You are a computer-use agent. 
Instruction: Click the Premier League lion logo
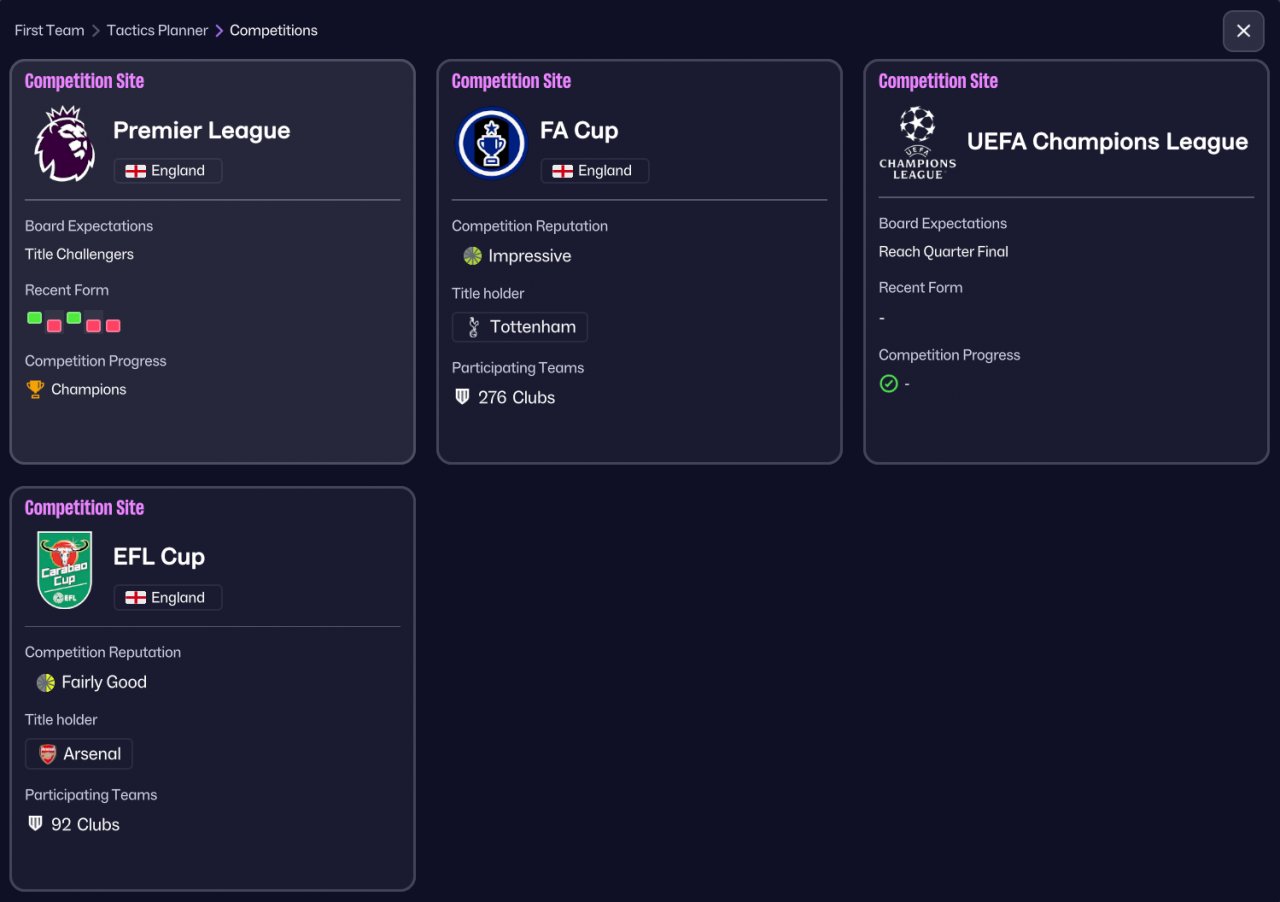point(64,144)
